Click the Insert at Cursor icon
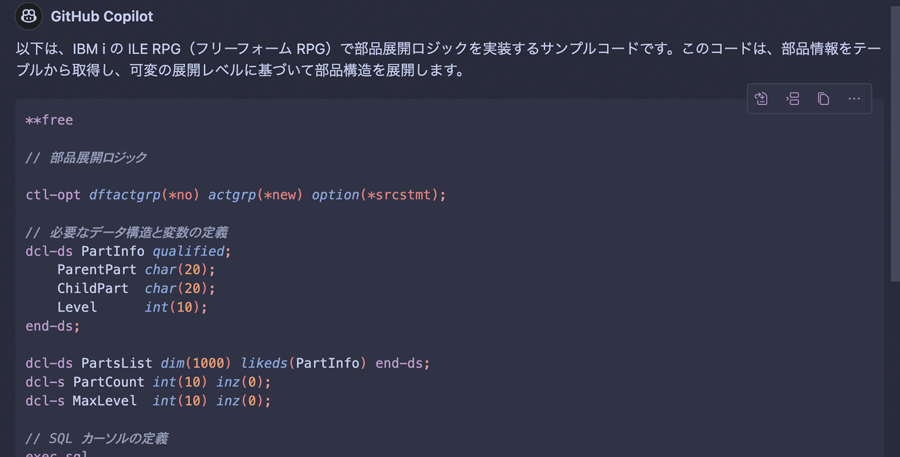Image resolution: width=900 pixels, height=457 pixels. click(793, 99)
